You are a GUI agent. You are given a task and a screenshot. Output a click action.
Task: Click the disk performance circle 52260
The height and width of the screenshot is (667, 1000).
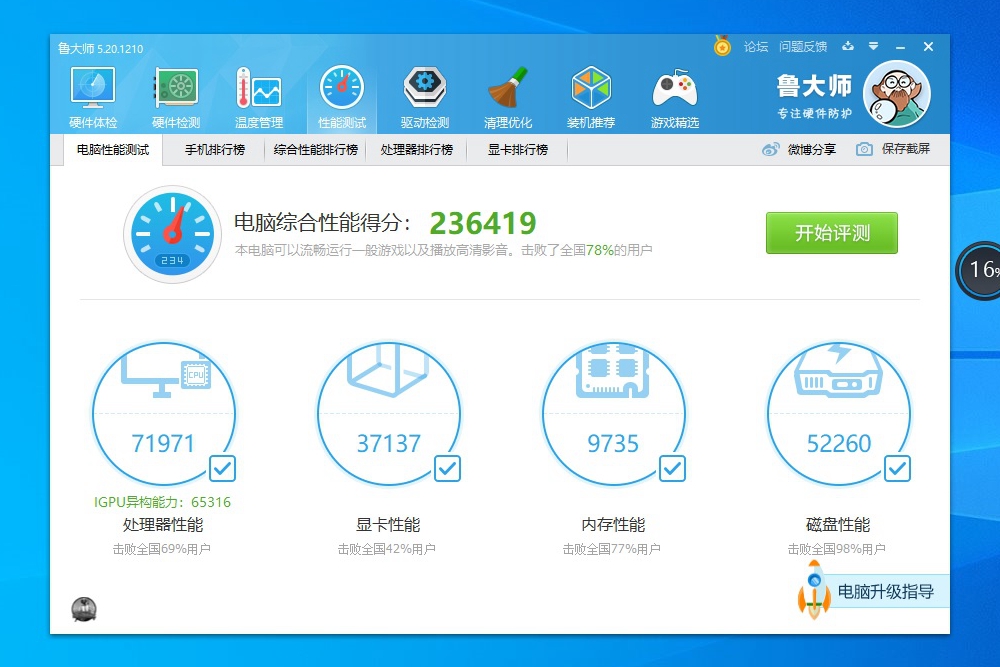(839, 413)
